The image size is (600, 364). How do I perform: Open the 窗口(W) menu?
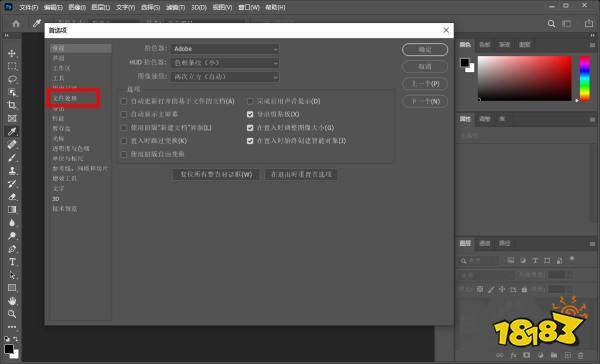pos(249,7)
